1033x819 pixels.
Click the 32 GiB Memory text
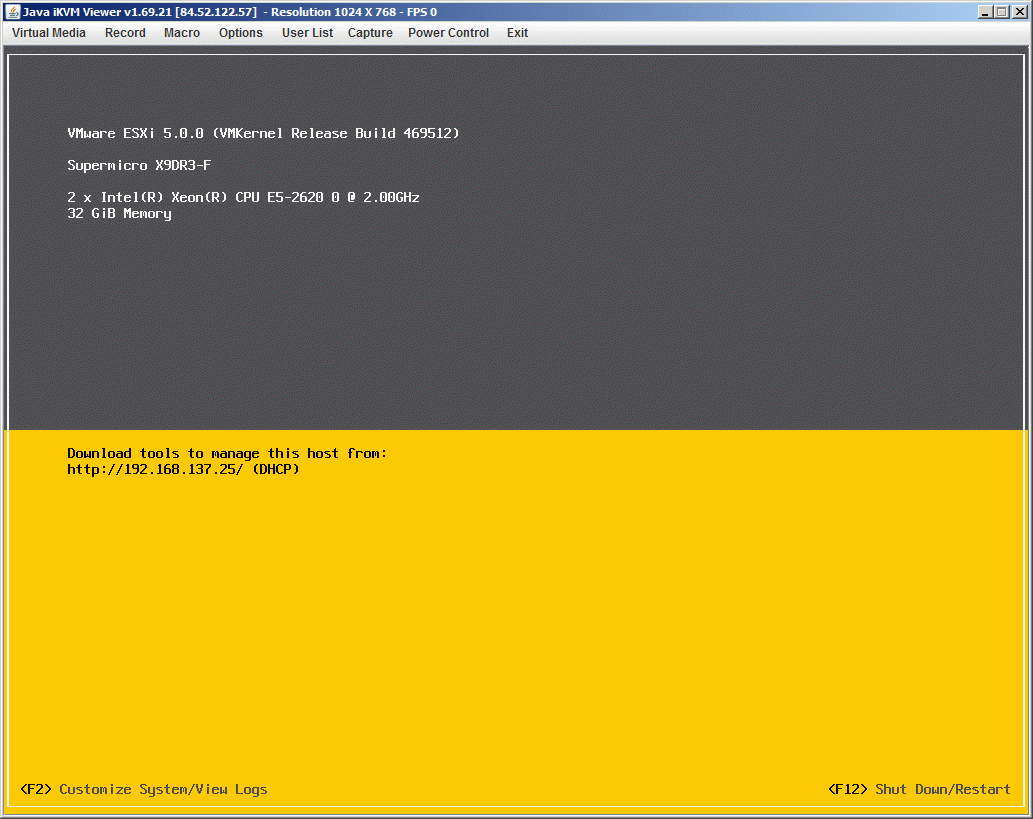(x=119, y=213)
